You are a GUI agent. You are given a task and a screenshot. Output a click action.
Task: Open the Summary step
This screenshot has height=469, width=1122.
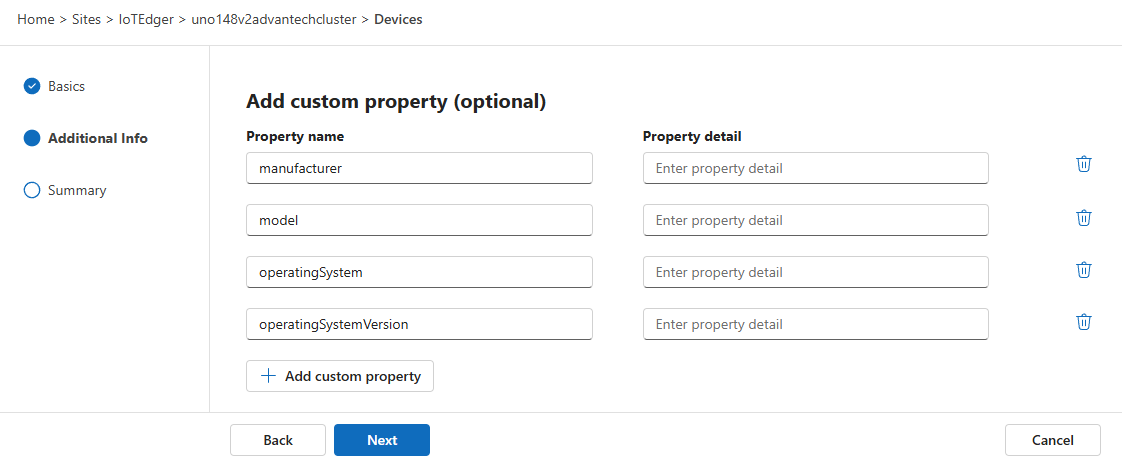77,190
